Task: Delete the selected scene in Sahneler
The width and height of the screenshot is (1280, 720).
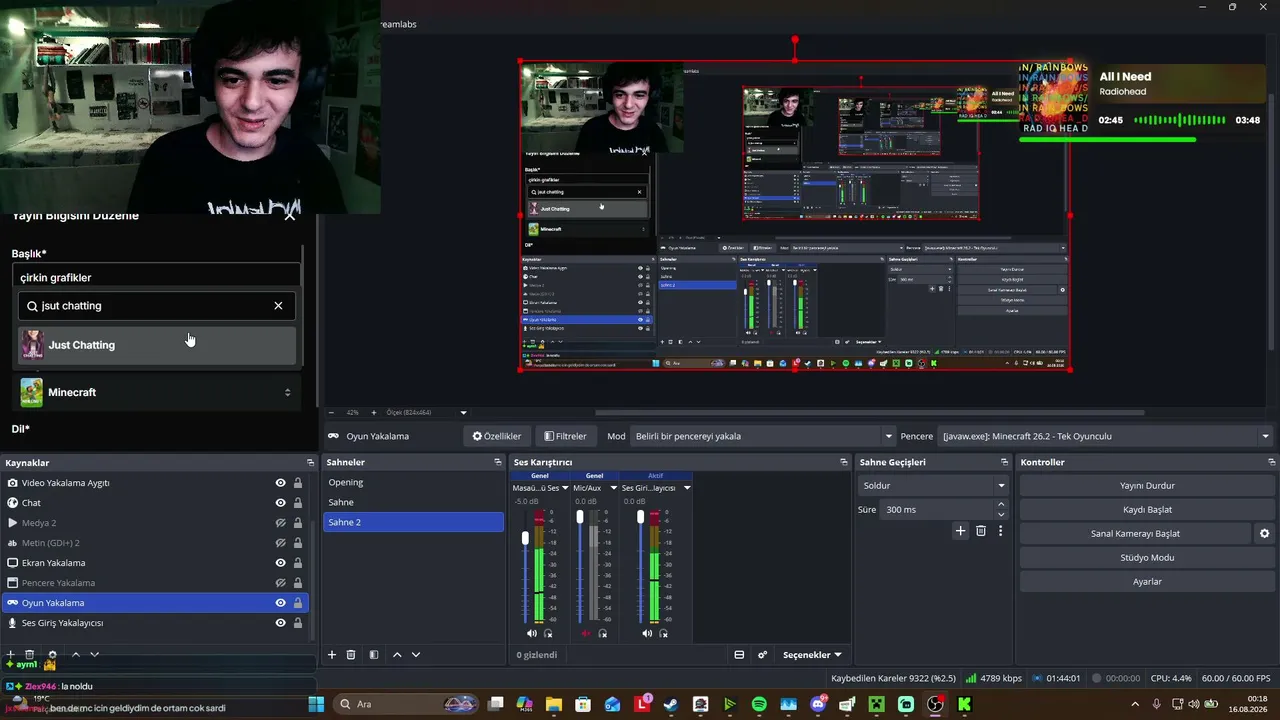Action: [x=351, y=655]
